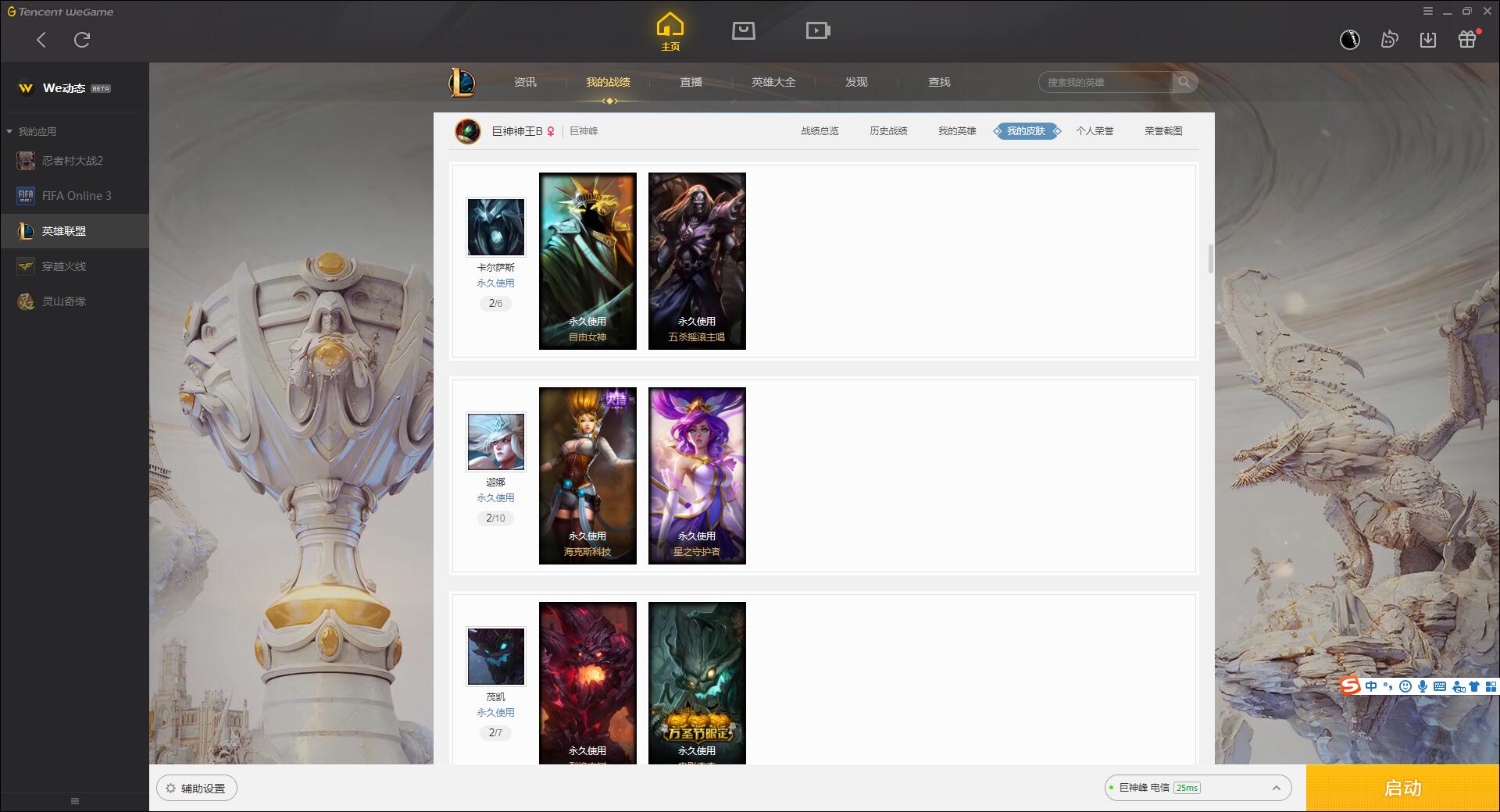
Task: Click the 2/10 skin count badge
Action: [495, 518]
